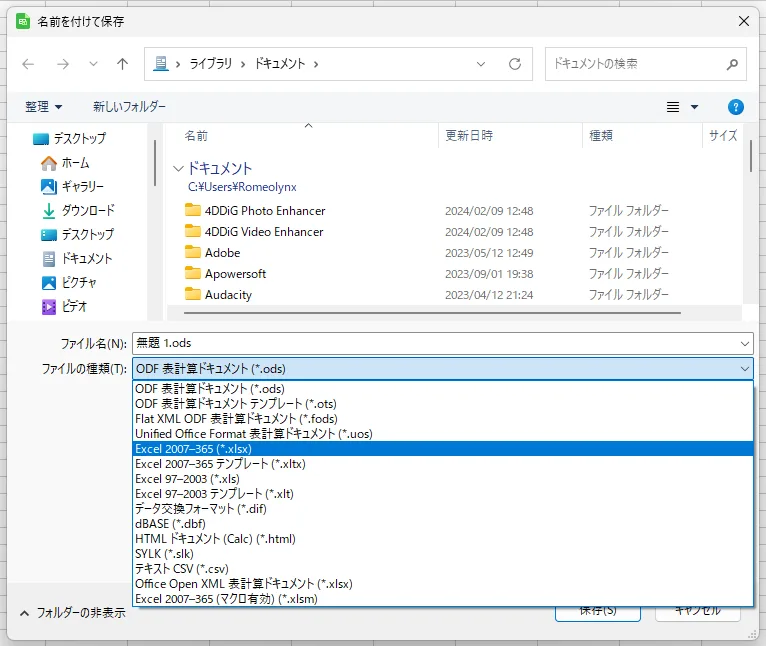Open the ピクチャ sidebar item
Image resolution: width=766 pixels, height=646 pixels.
78,282
